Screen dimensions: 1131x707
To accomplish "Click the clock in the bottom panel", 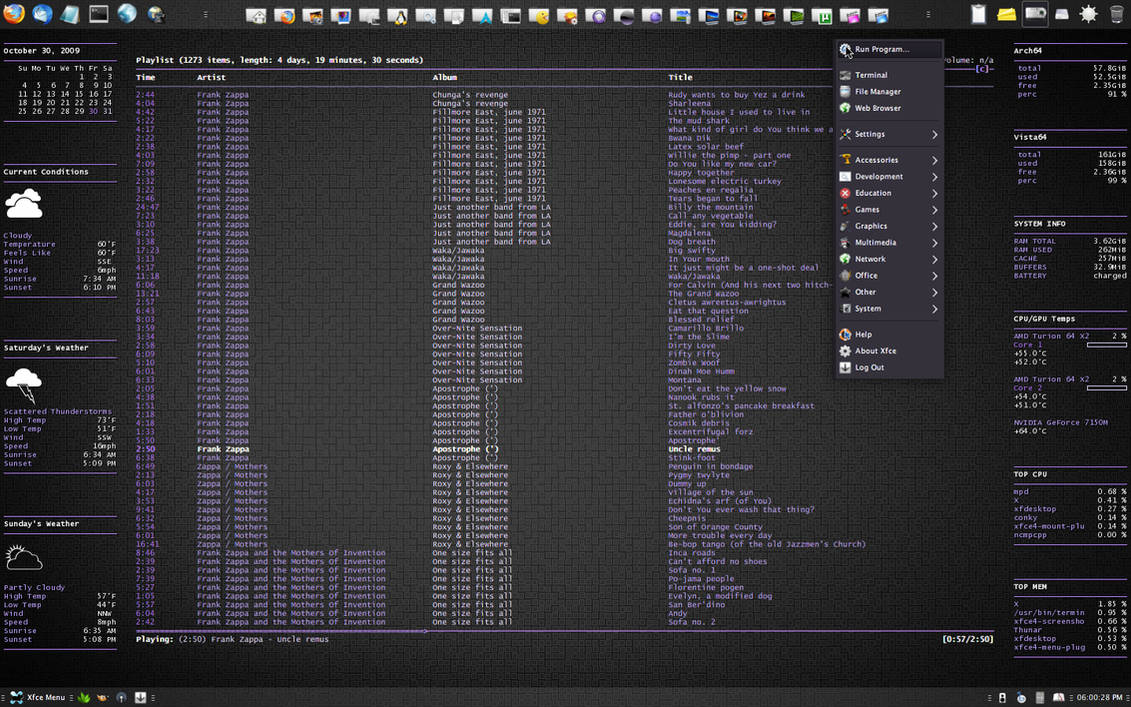I will point(1099,697).
